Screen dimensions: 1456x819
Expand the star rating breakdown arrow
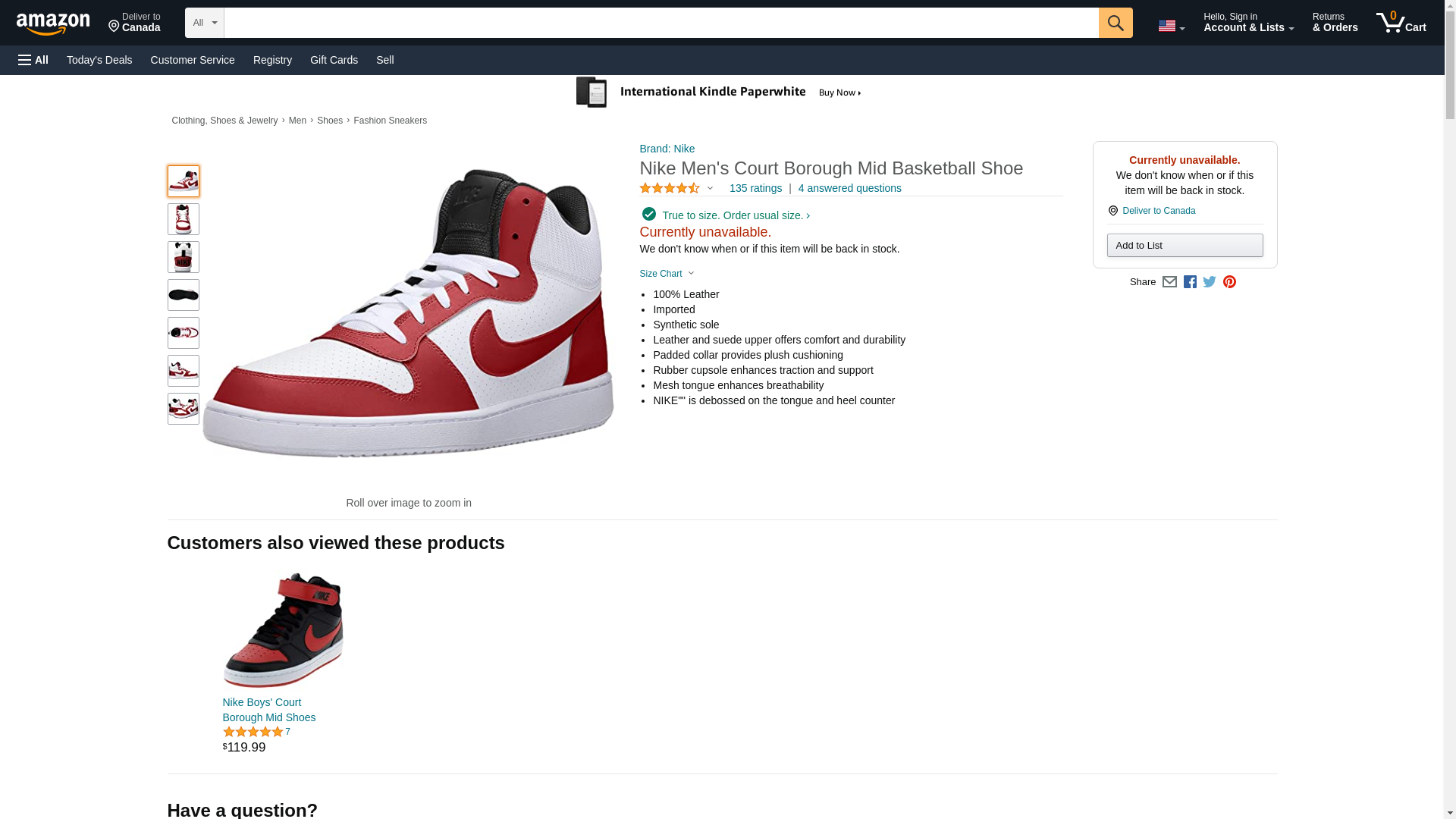point(710,188)
